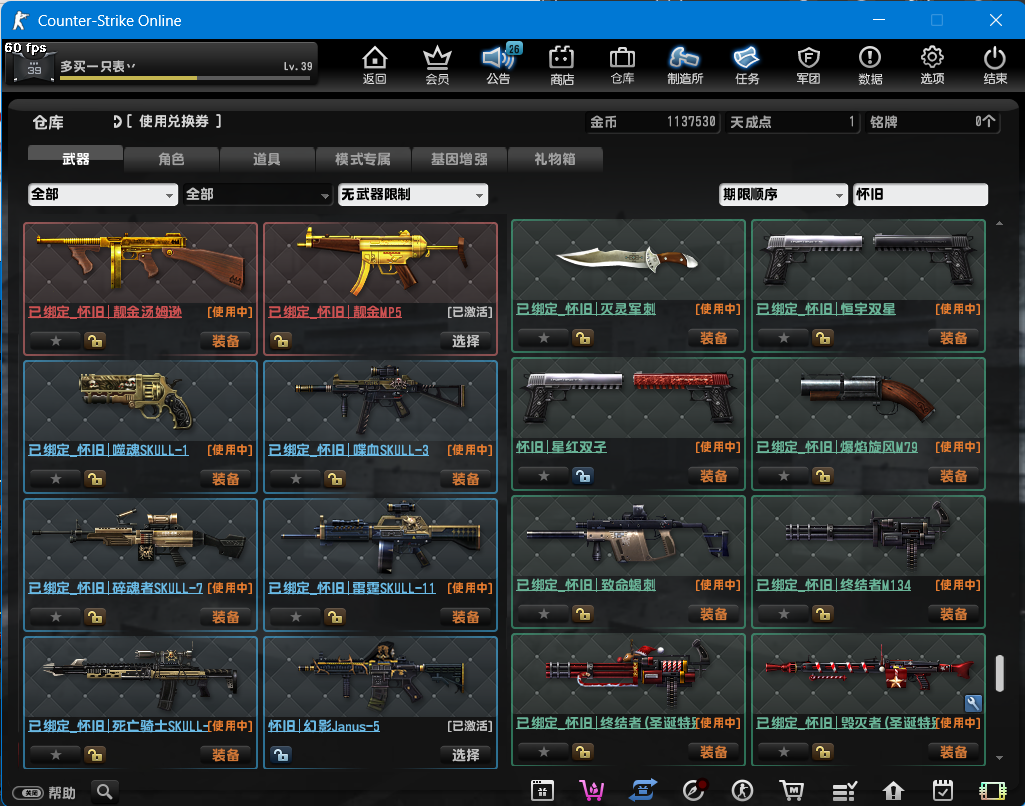Image resolution: width=1025 pixels, height=806 pixels.
Task: Click the 怀旧 search input field
Action: (920, 194)
